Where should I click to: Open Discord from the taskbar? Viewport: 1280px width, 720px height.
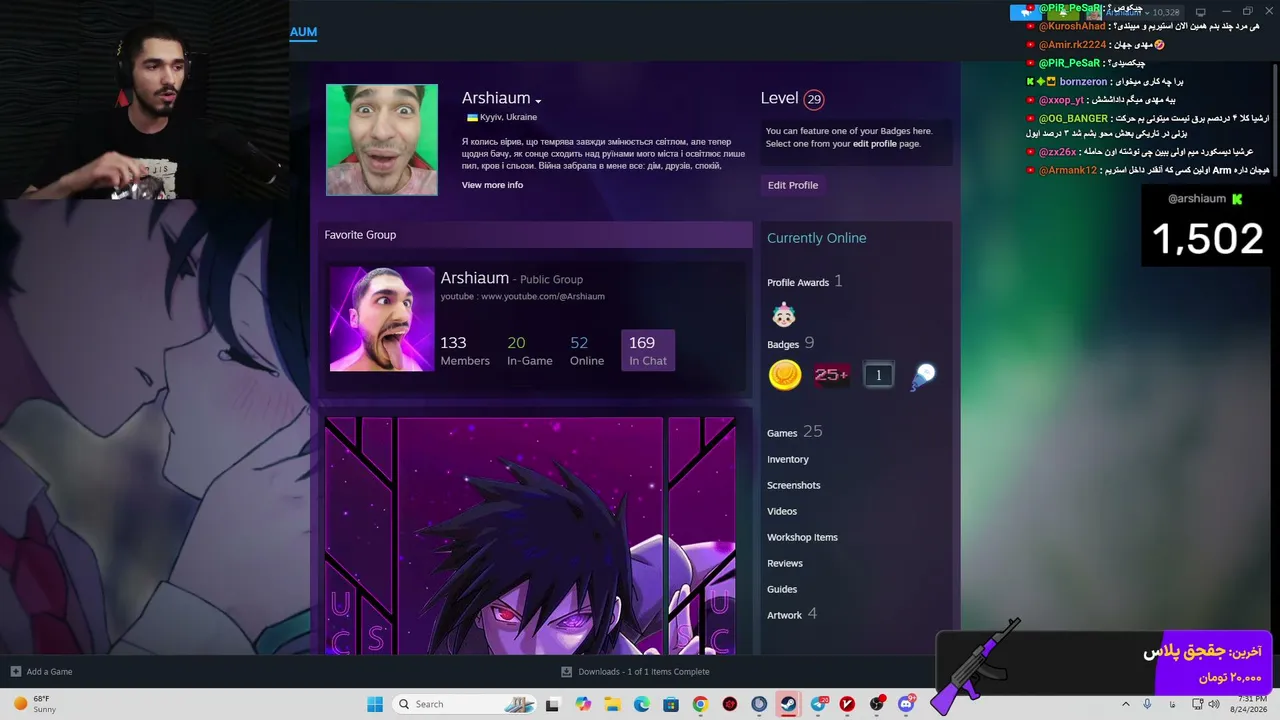[x=906, y=704]
